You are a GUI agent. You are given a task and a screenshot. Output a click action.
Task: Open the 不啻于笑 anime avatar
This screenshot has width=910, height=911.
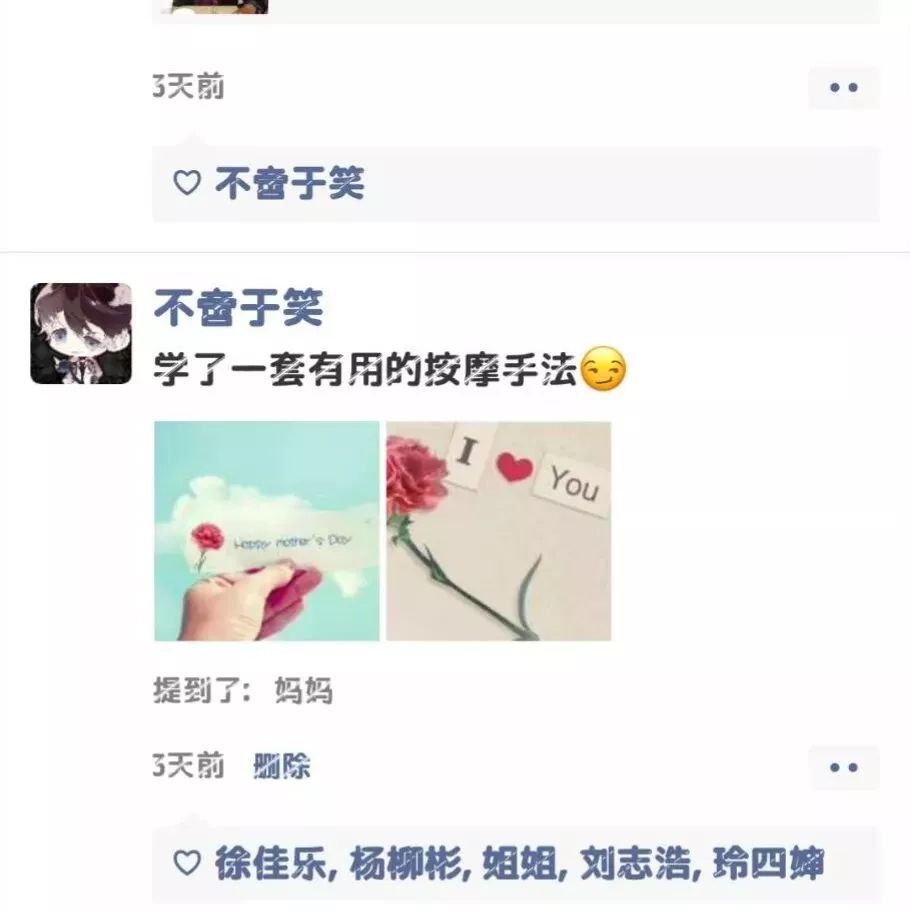click(x=81, y=333)
